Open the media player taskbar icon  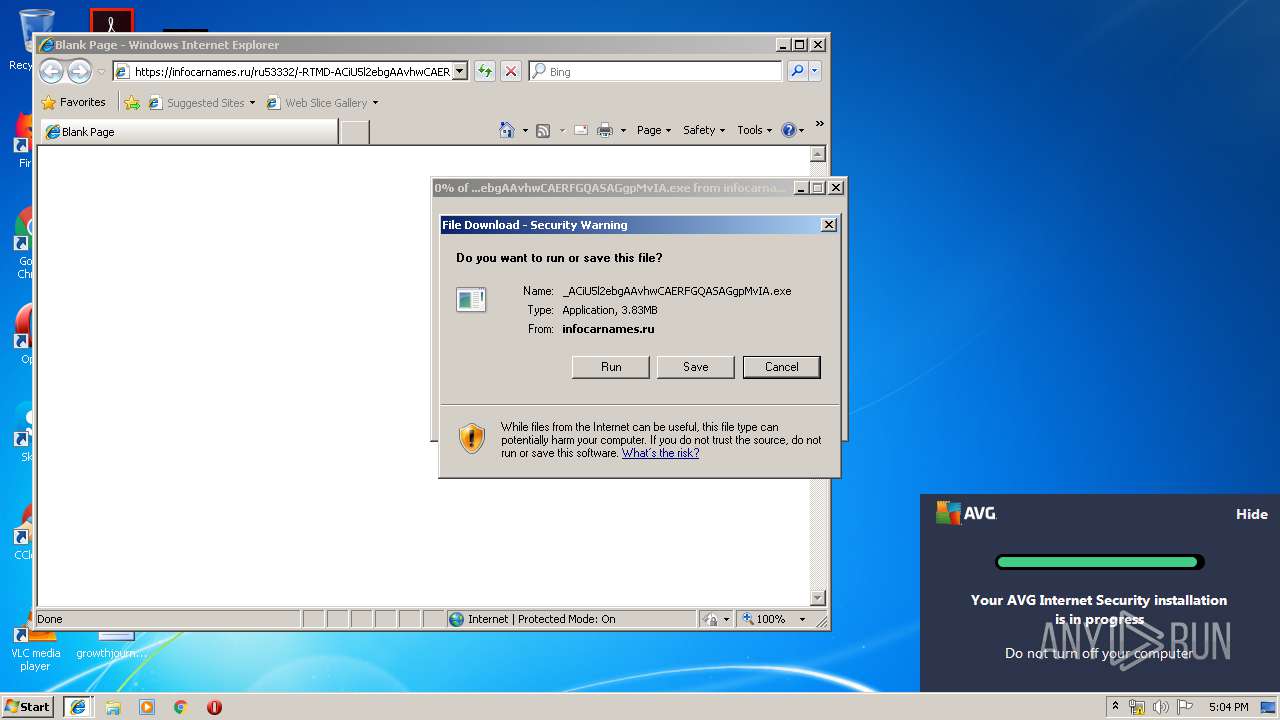(x=147, y=707)
